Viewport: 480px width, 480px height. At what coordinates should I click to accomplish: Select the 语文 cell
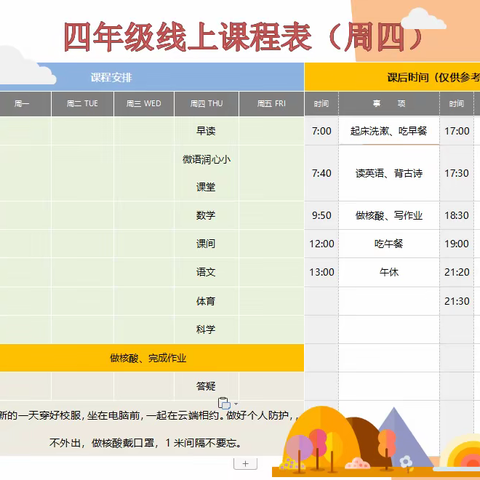[x=206, y=272]
